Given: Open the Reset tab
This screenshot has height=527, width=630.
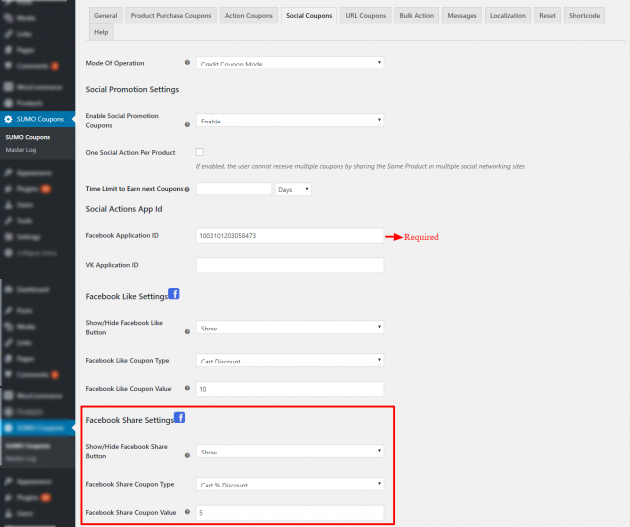Looking at the screenshot, I should point(547,16).
